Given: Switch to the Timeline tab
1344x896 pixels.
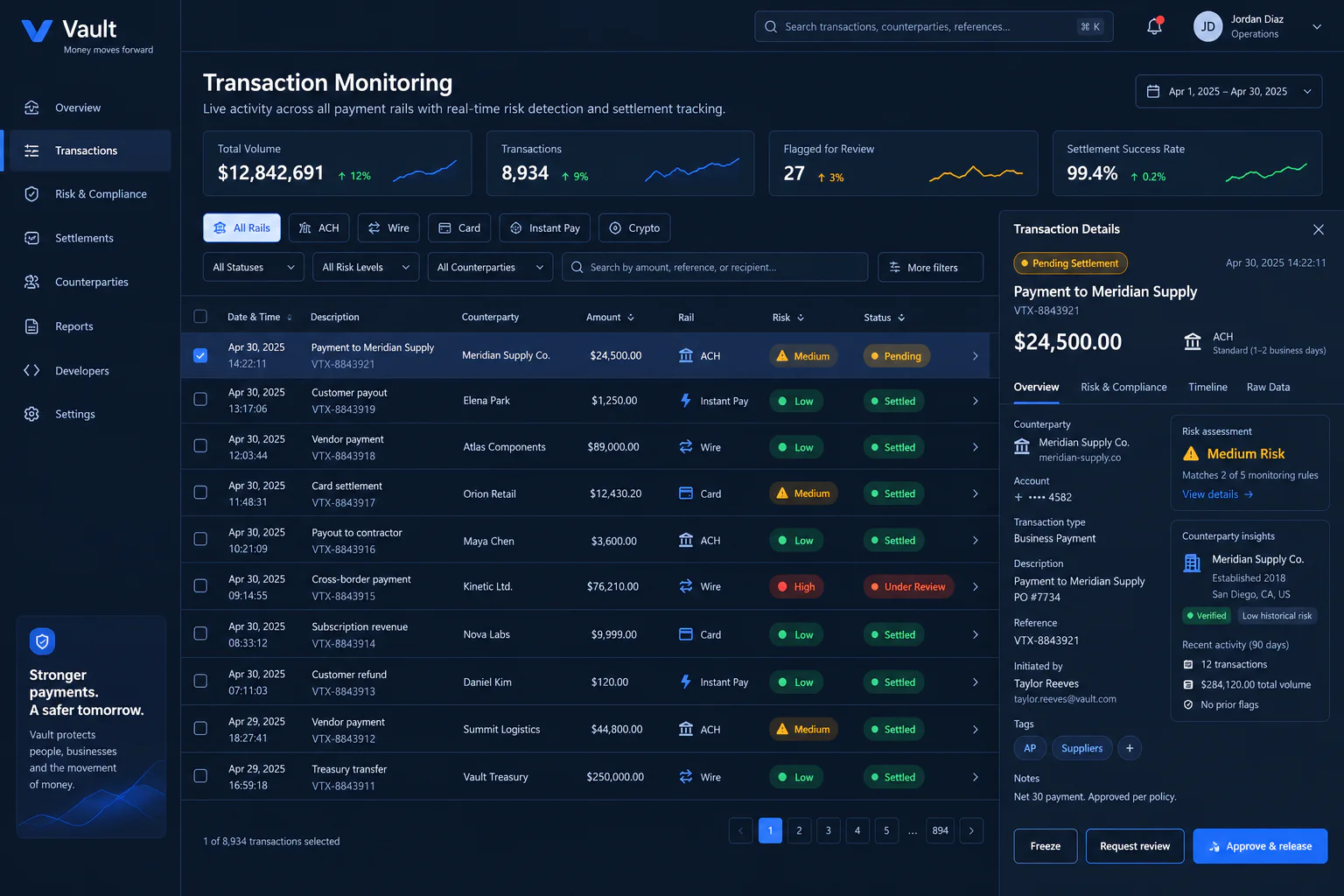Looking at the screenshot, I should tap(1207, 387).
